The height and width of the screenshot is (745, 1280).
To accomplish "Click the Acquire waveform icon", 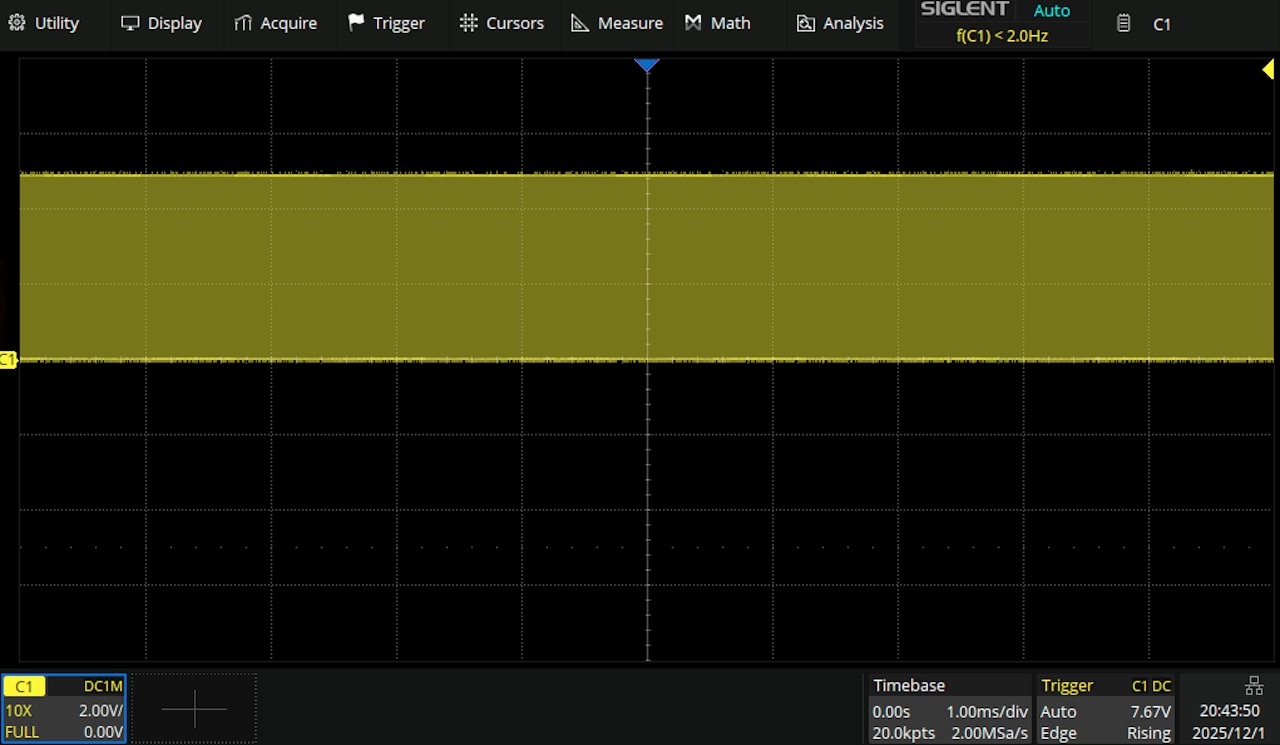I will coord(243,23).
